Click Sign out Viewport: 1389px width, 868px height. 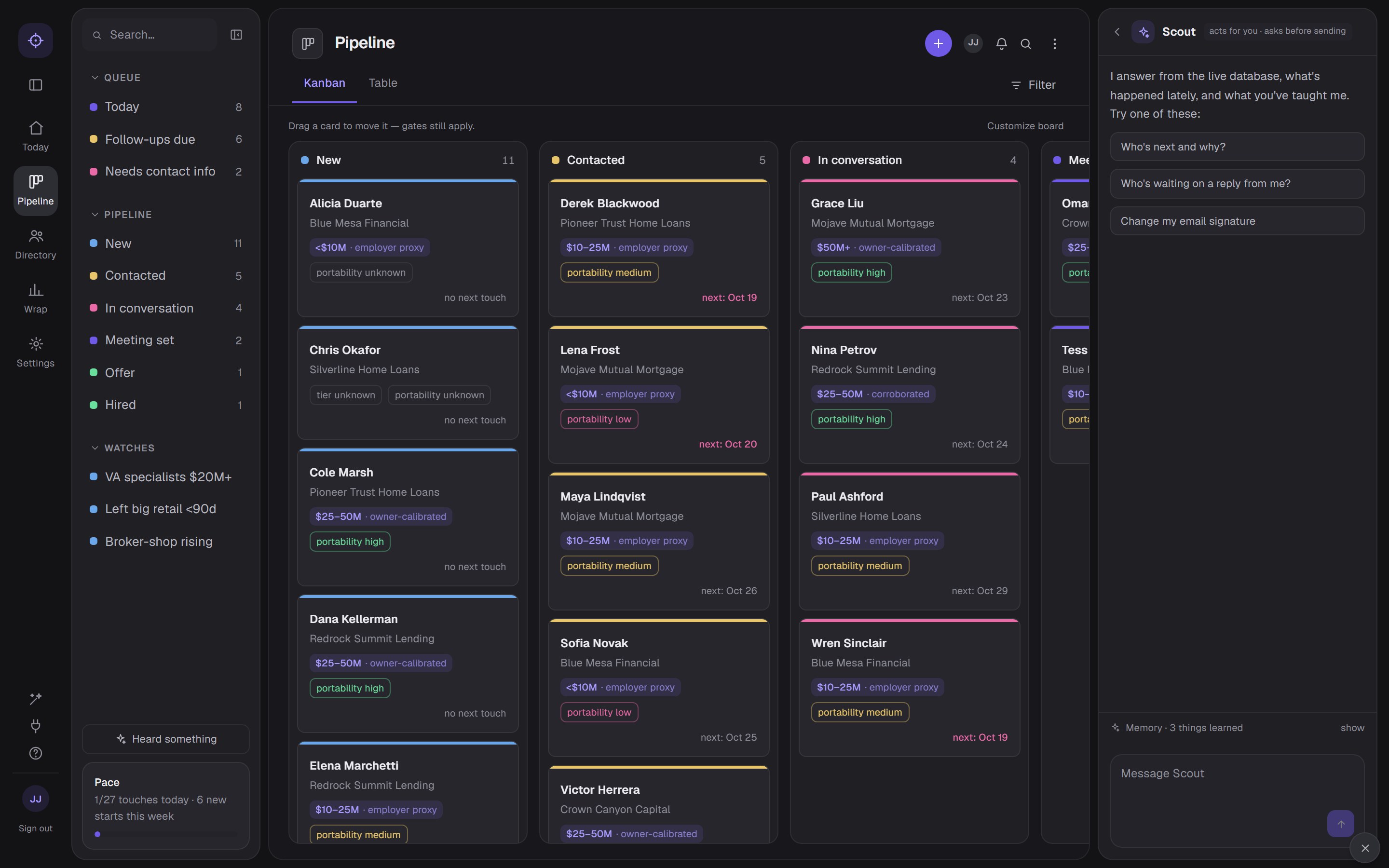click(36, 828)
